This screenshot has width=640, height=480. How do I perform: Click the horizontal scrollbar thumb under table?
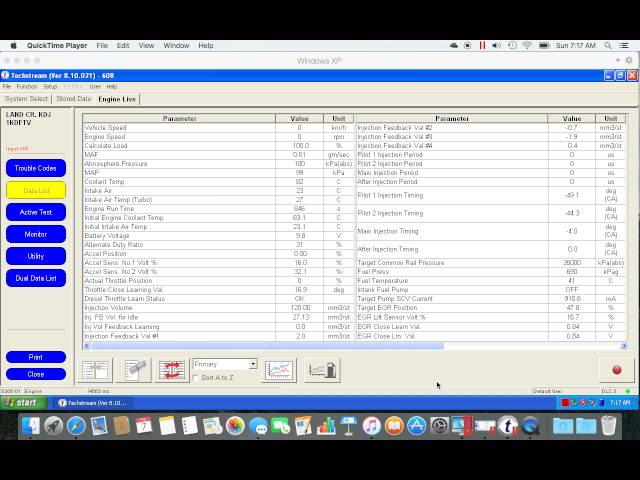267,346
